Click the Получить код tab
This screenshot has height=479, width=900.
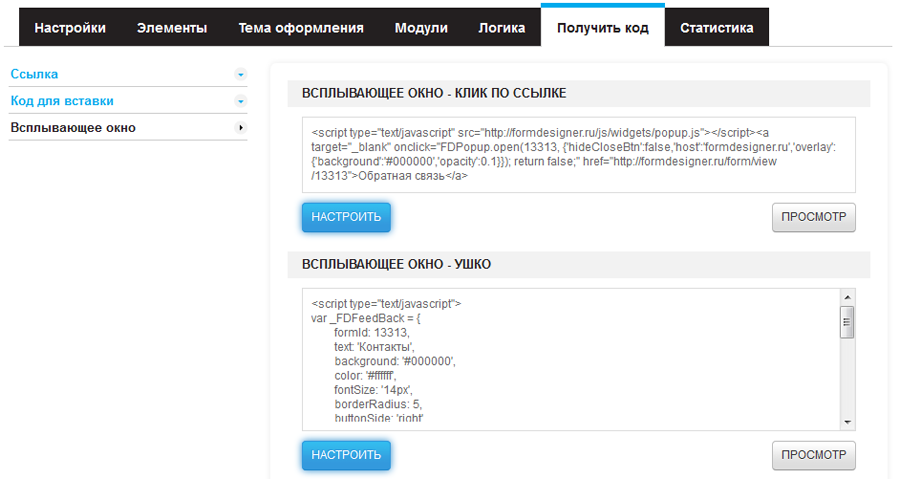pos(602,27)
